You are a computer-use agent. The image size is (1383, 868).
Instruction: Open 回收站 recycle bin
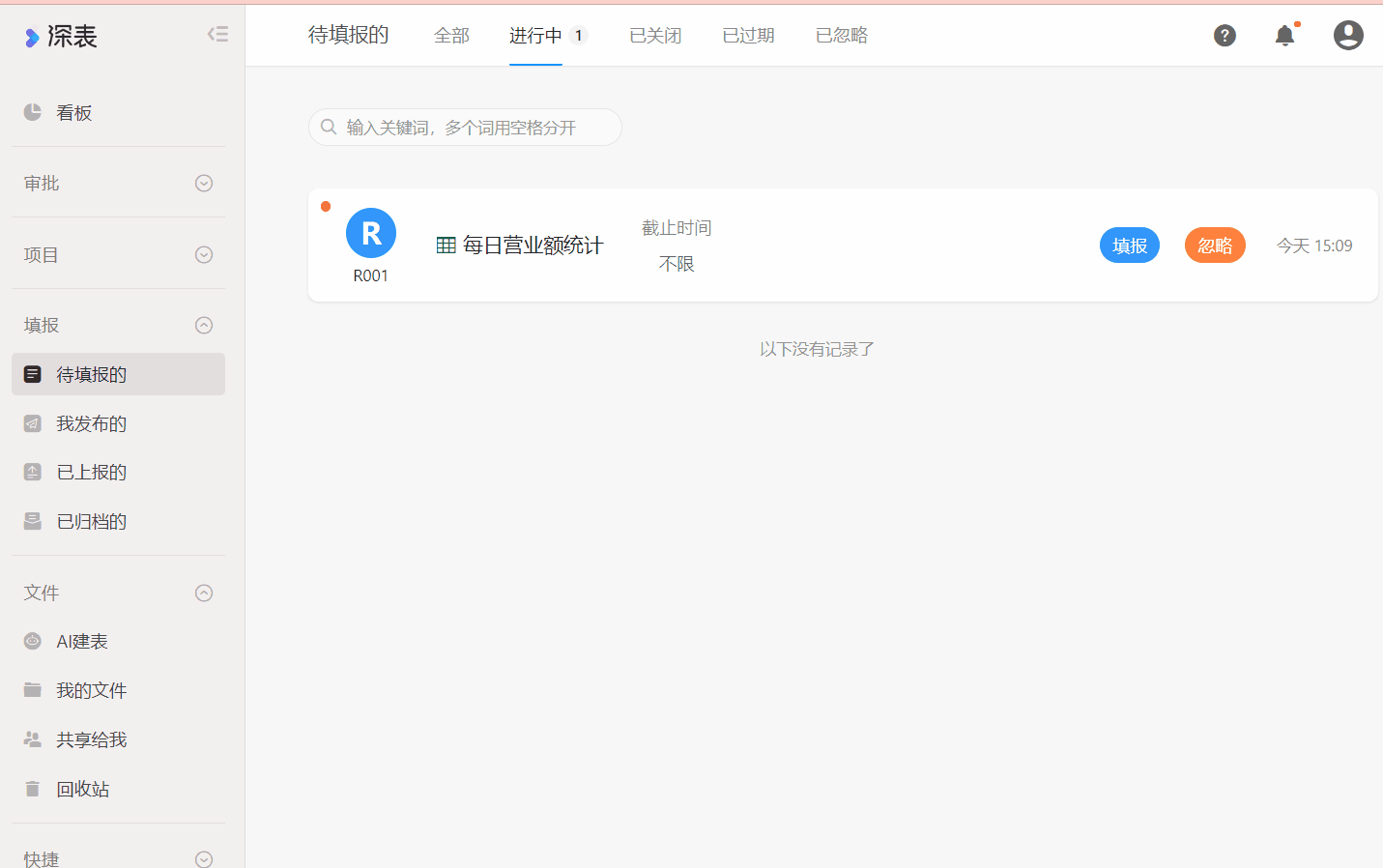click(x=82, y=790)
